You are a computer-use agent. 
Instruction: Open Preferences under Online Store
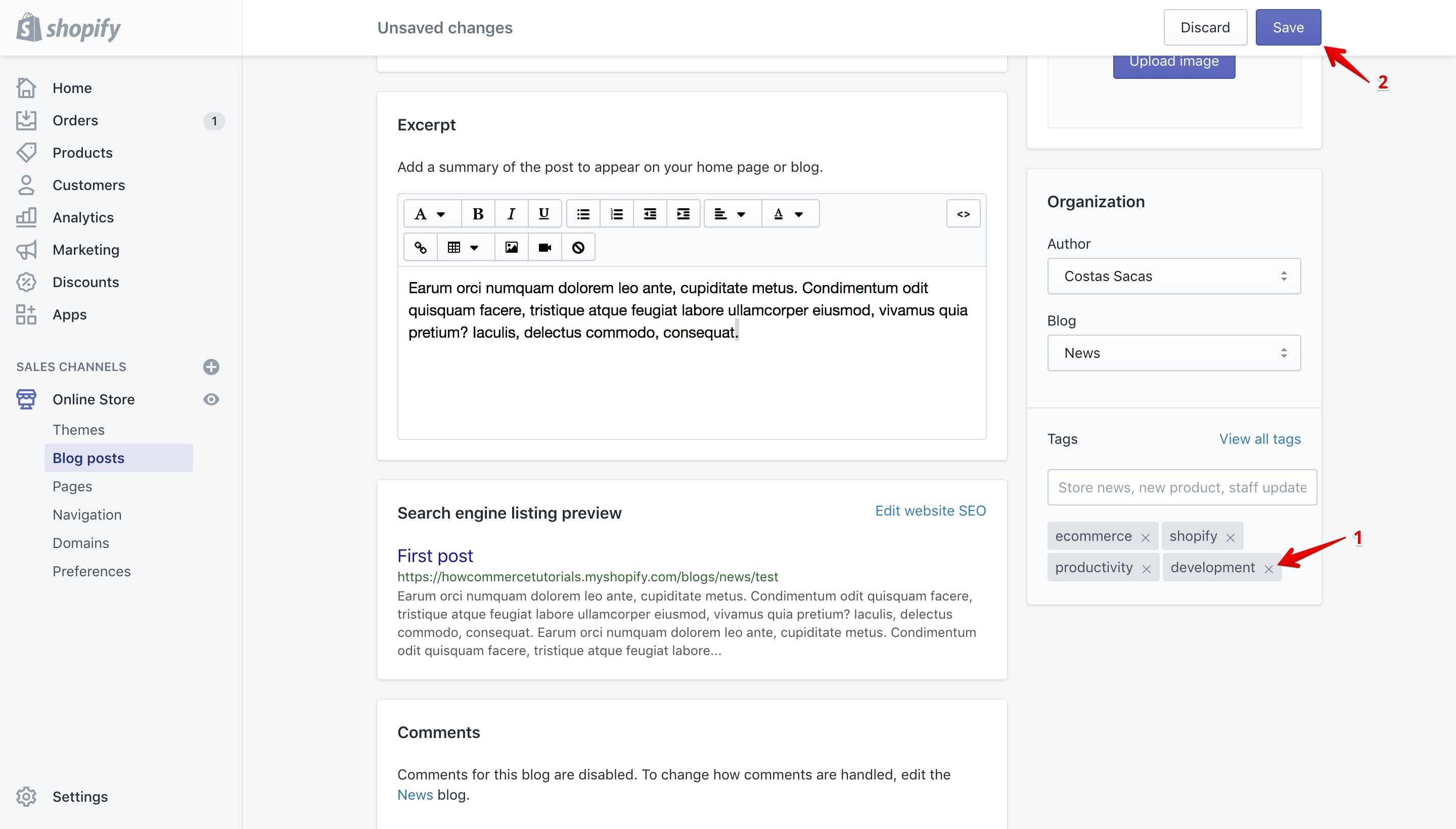[x=92, y=571]
